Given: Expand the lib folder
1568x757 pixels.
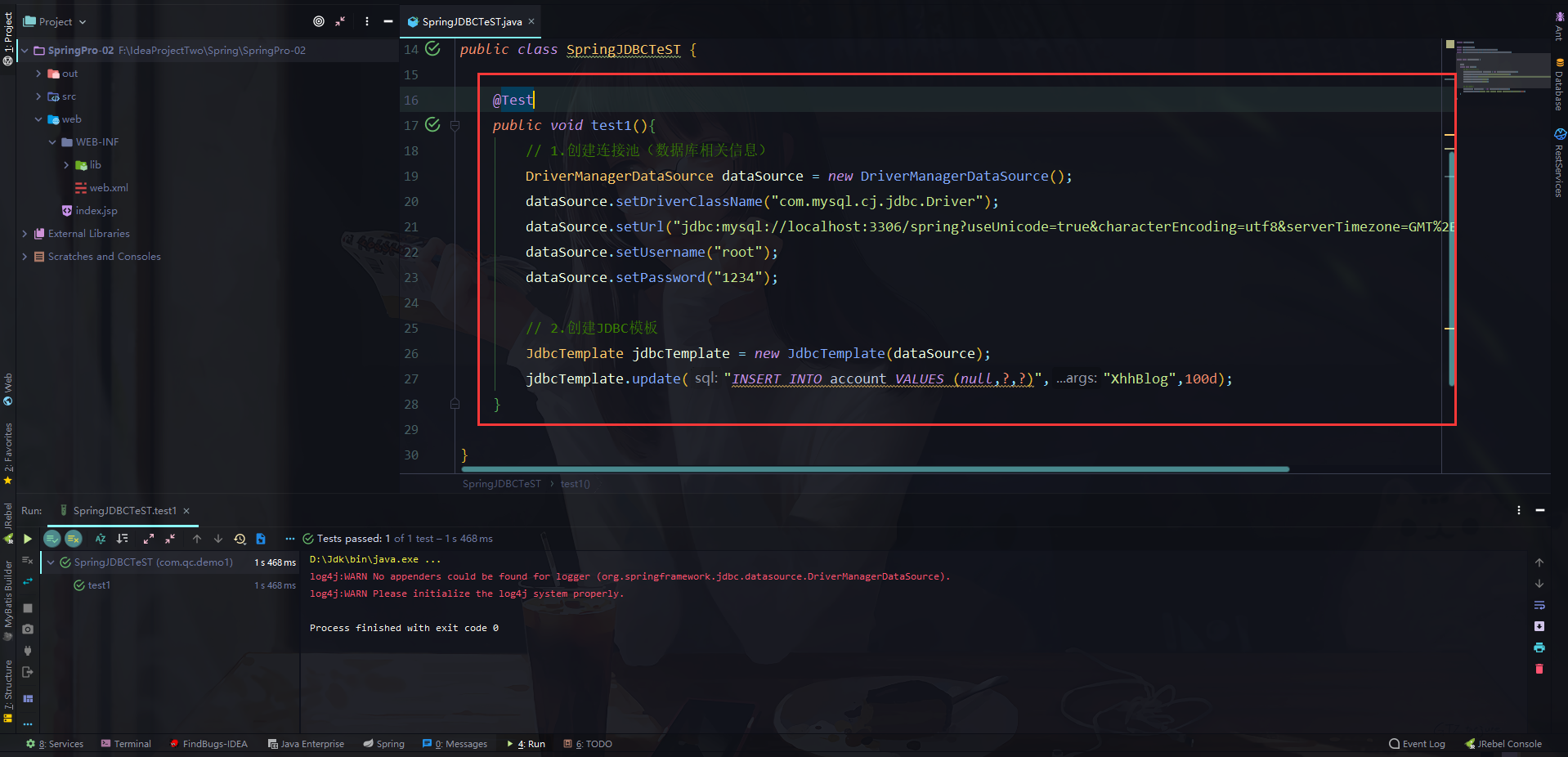Looking at the screenshot, I should tap(66, 165).
